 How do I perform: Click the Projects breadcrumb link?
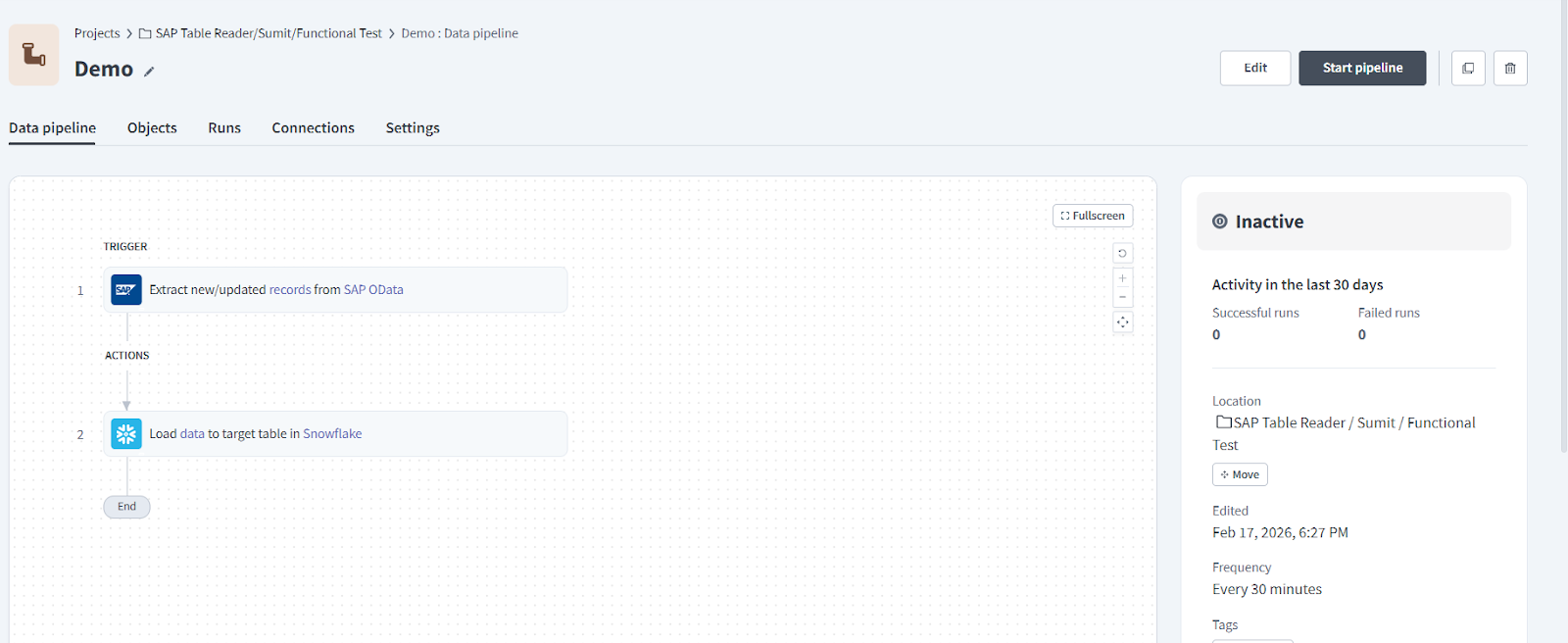[97, 33]
